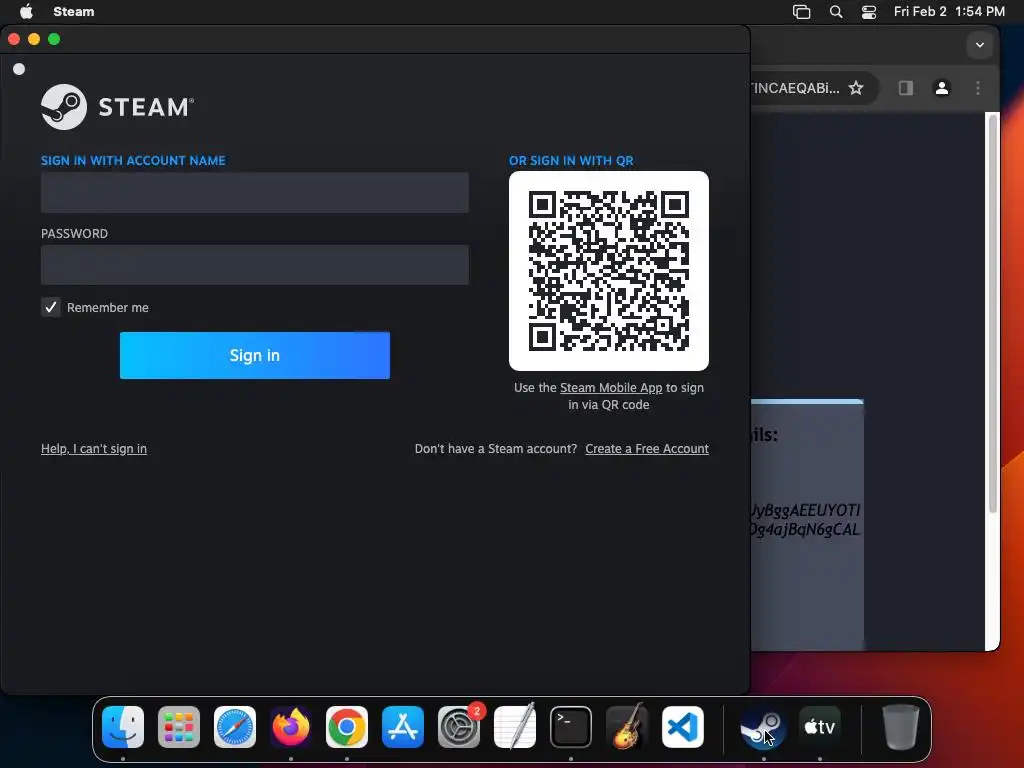This screenshot has height=768, width=1024.
Task: Open TextEdit from the Dock
Action: point(515,727)
